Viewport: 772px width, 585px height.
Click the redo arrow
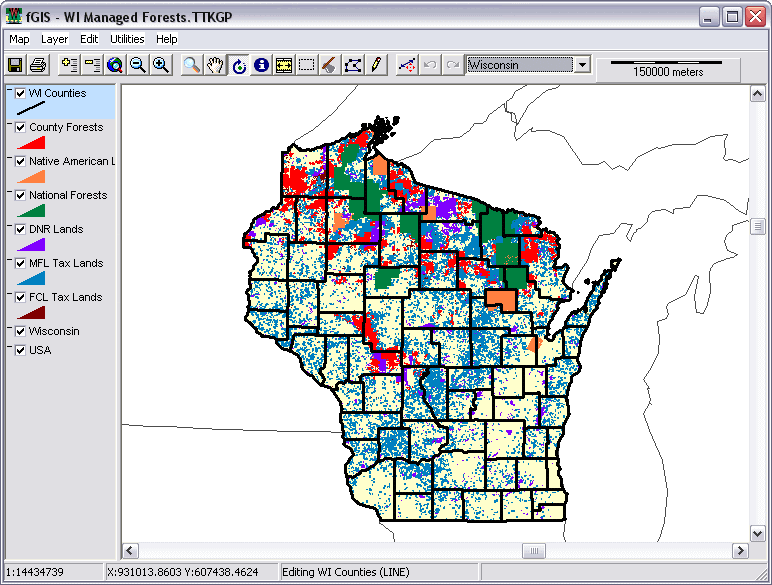pos(452,65)
